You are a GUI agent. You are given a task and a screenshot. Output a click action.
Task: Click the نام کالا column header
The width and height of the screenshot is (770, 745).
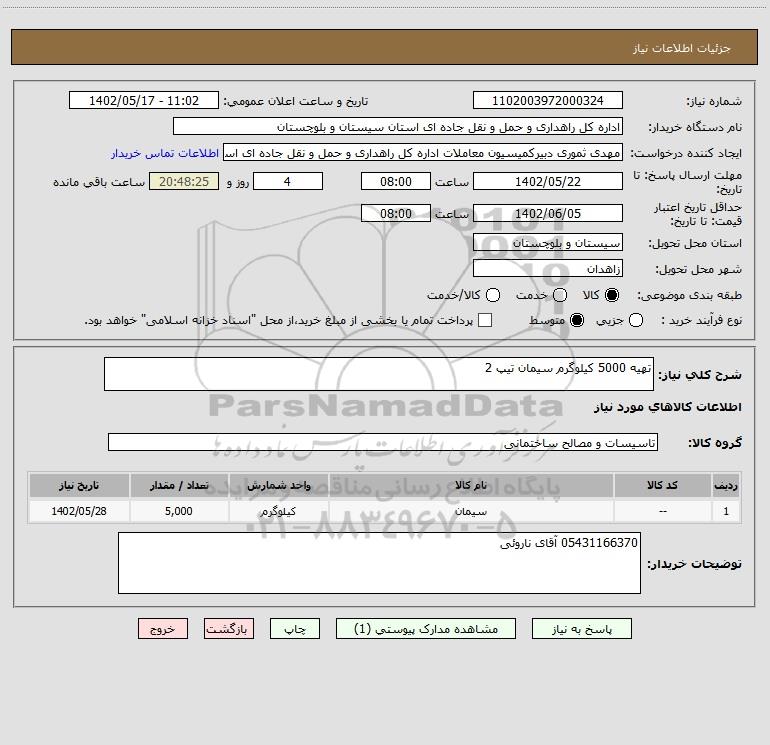click(x=470, y=485)
